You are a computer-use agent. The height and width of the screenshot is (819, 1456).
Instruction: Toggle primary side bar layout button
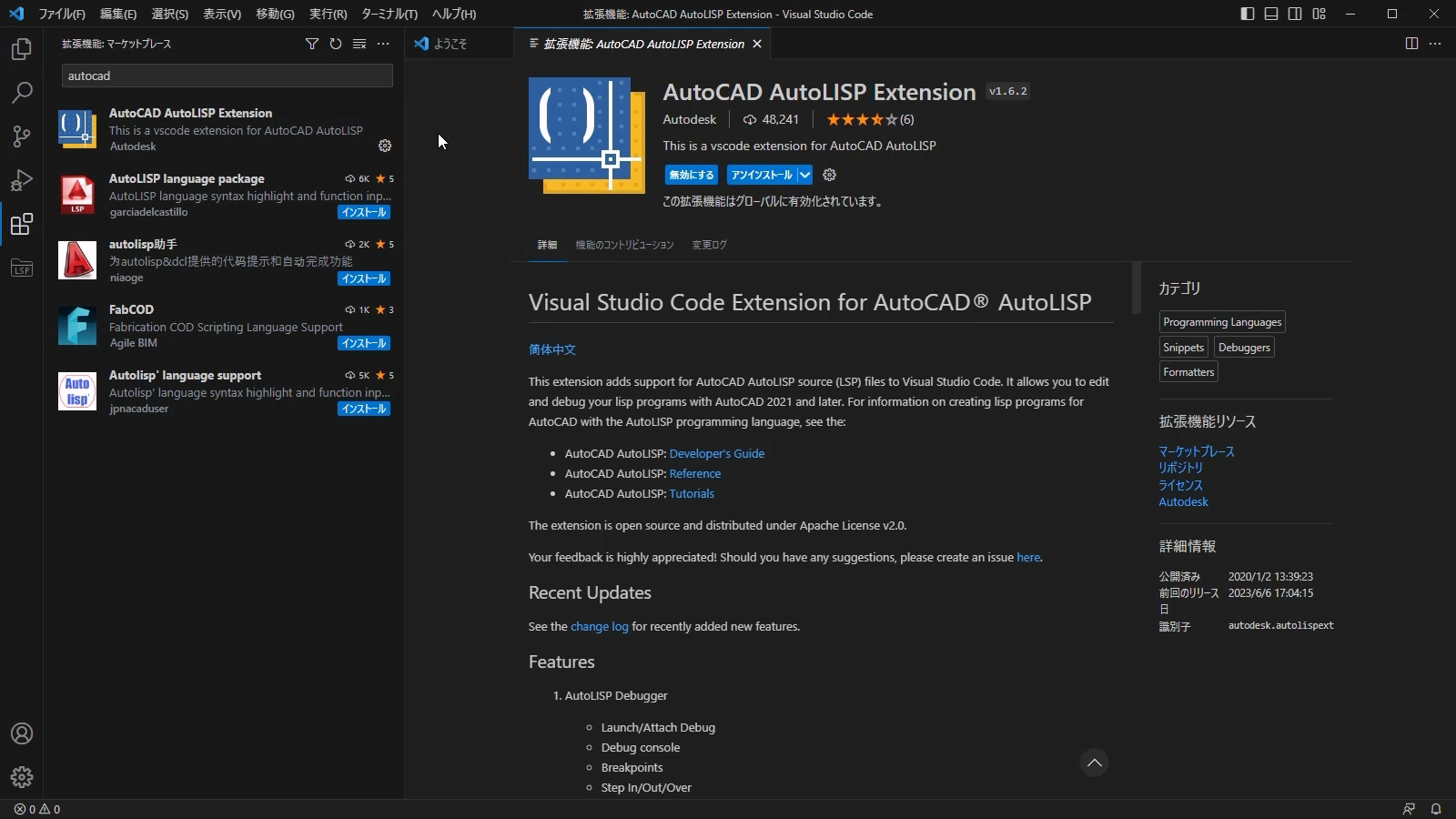click(1248, 14)
